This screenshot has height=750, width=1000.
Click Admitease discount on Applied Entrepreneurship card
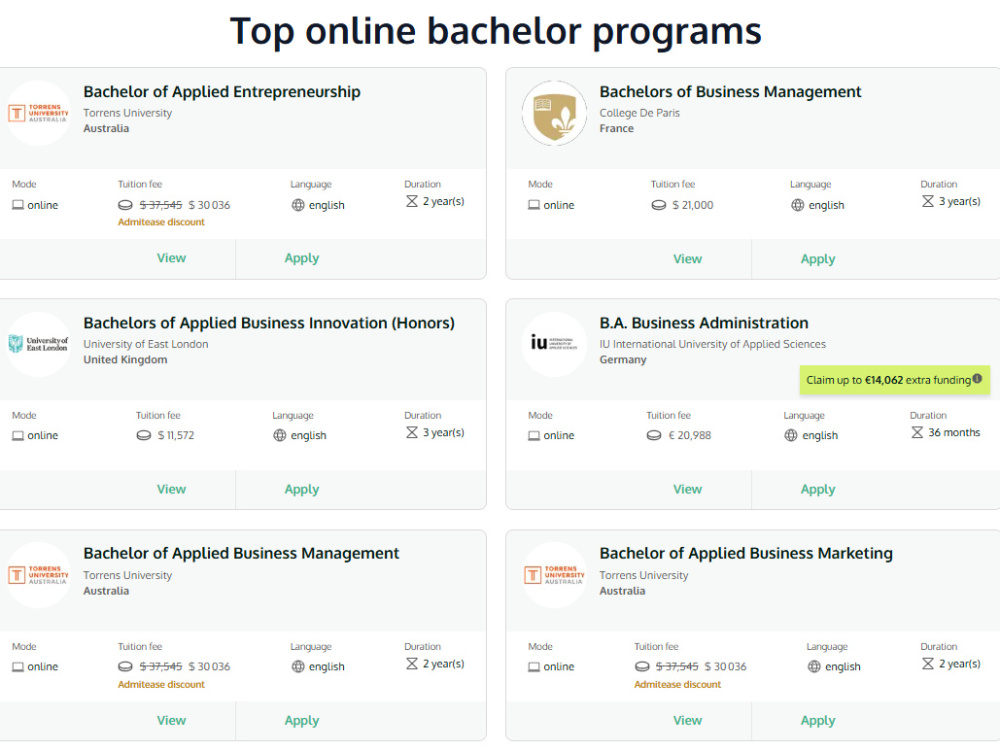pos(161,222)
